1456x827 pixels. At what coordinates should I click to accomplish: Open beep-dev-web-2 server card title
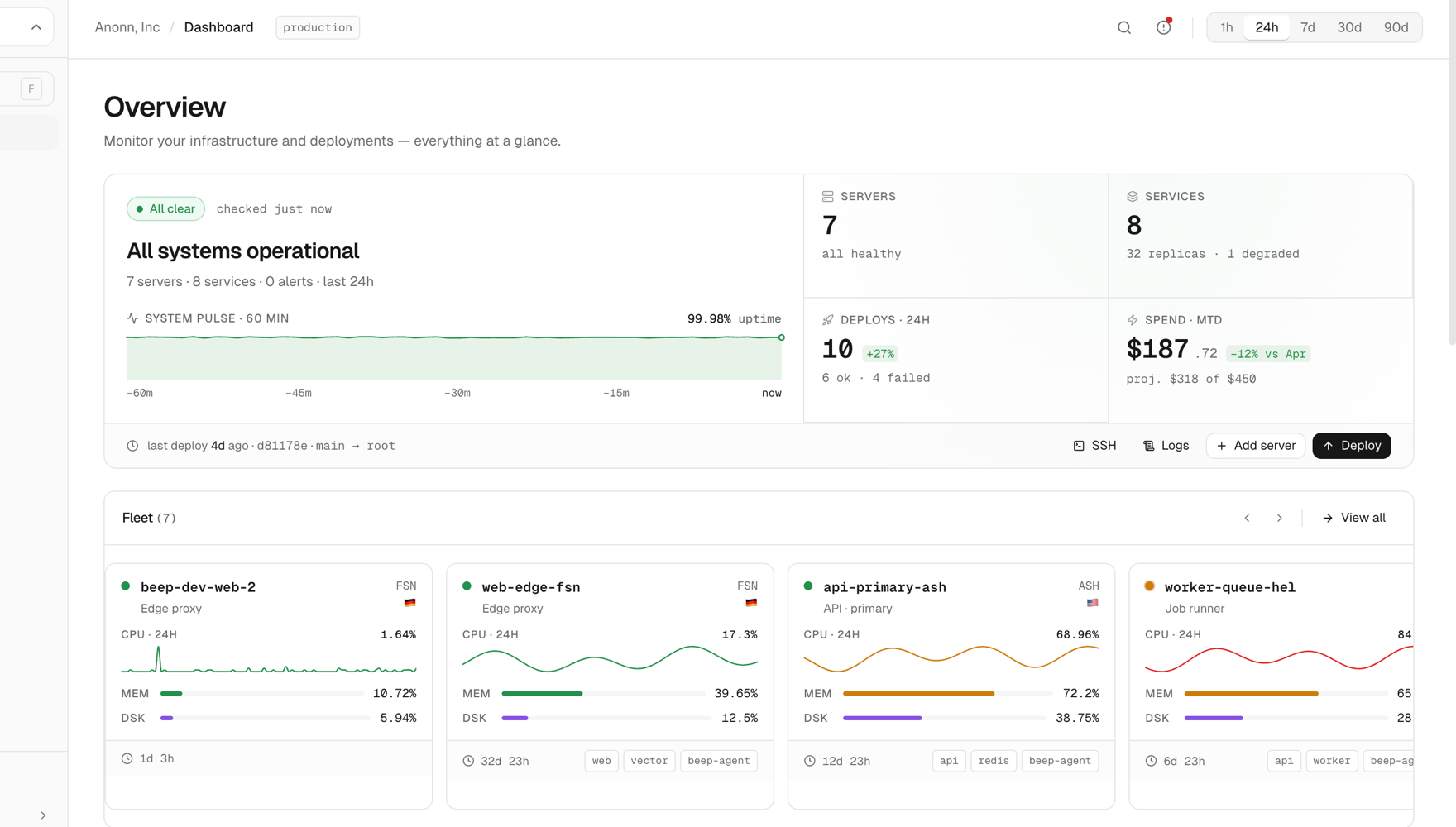tap(198, 587)
